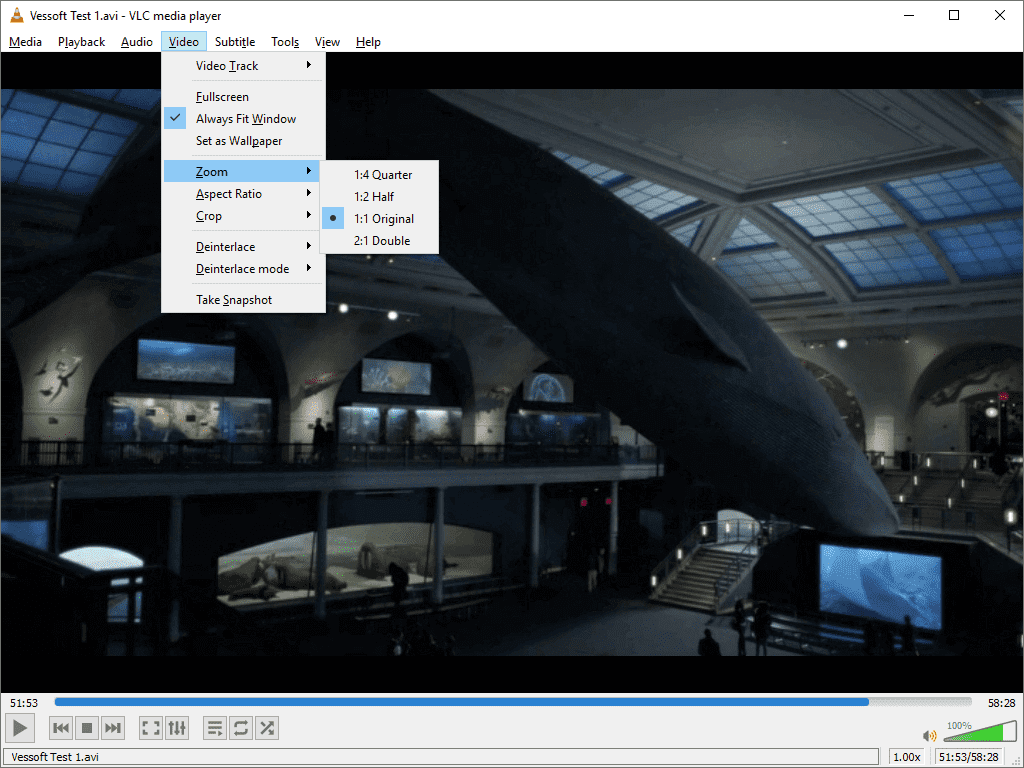Click the VLC cone icon in title bar
Screen dimensions: 1024x768
click(x=16, y=15)
